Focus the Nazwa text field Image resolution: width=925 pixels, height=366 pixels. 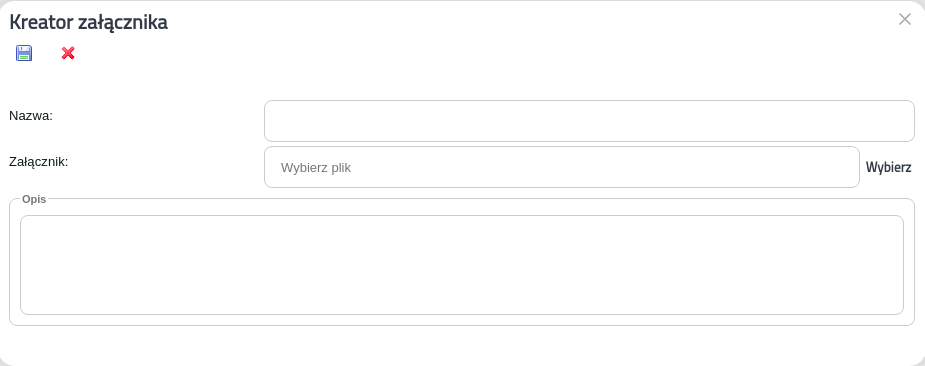click(x=589, y=121)
